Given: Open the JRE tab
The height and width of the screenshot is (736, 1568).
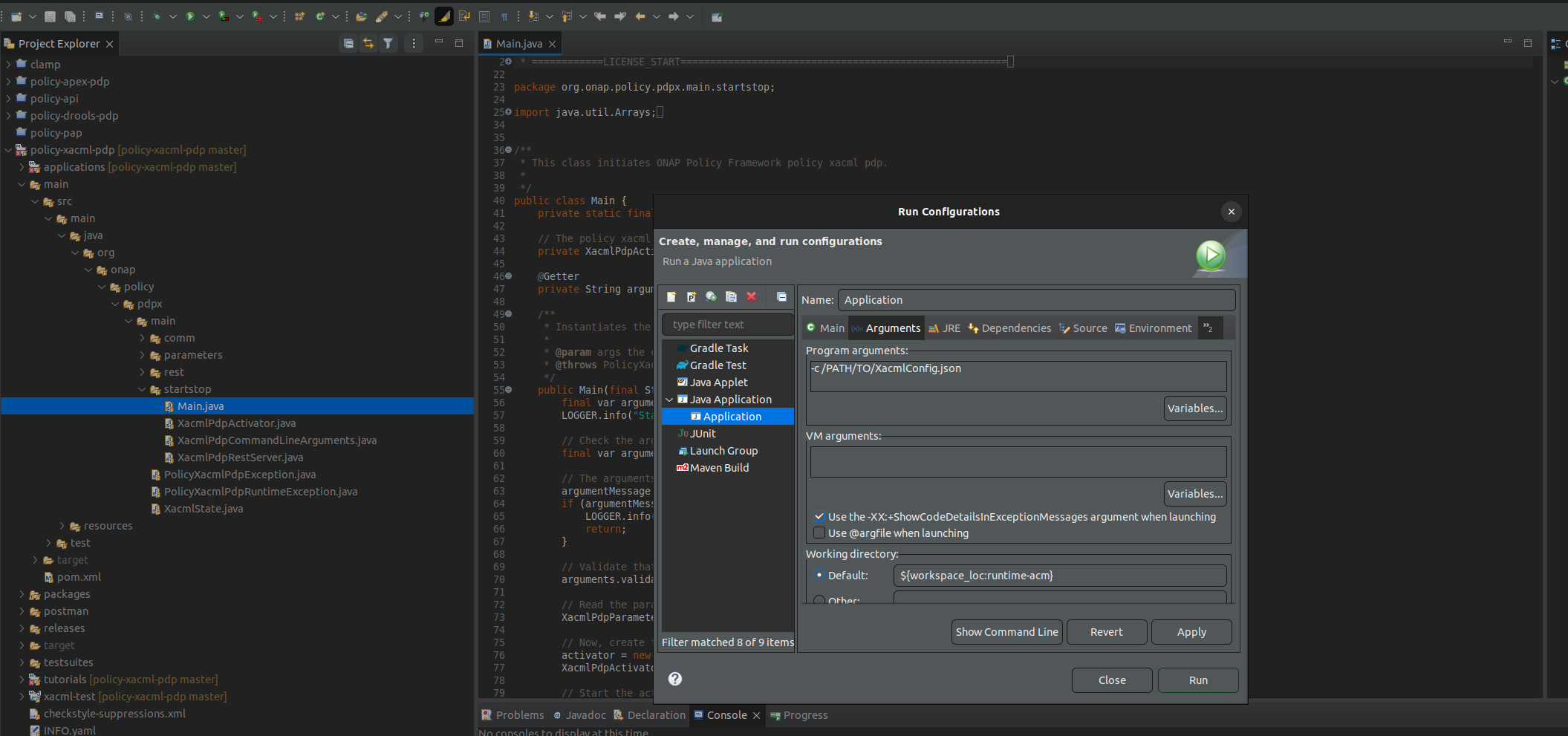Looking at the screenshot, I should pos(944,328).
